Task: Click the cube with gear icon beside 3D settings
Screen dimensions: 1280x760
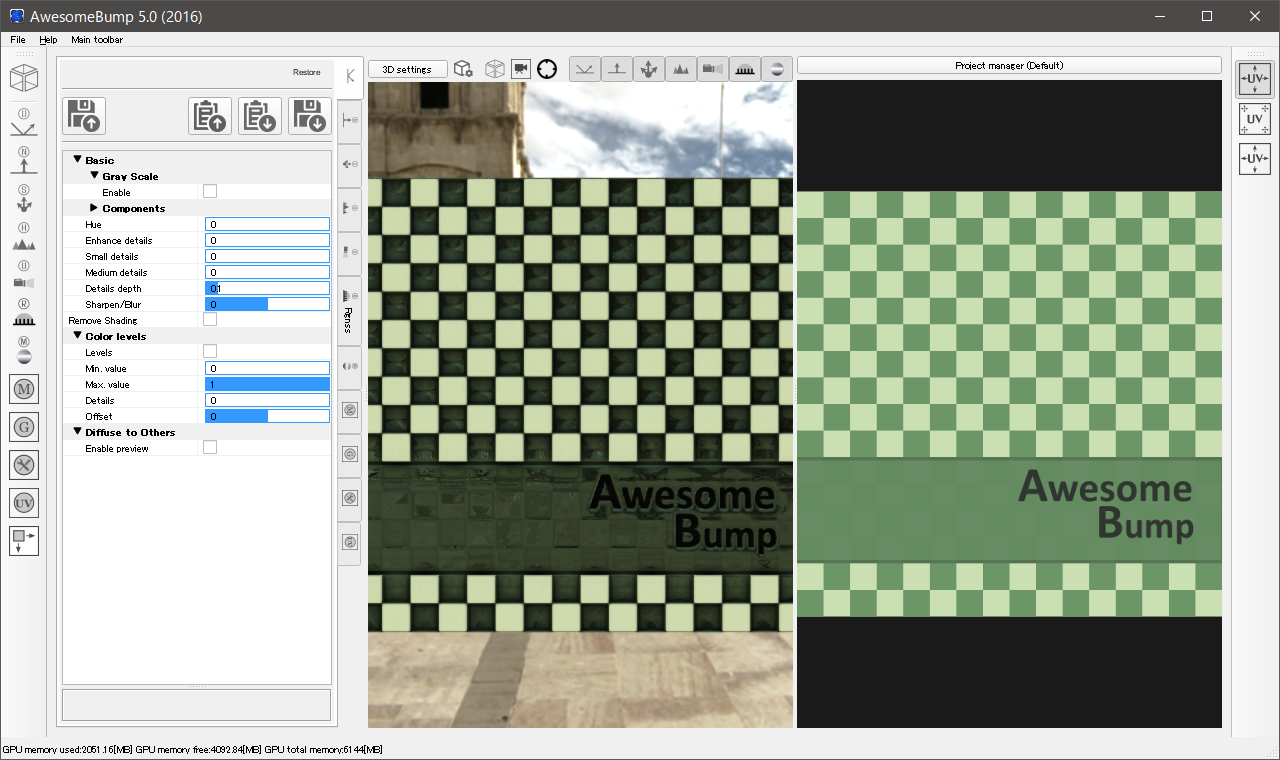Action: 463,68
